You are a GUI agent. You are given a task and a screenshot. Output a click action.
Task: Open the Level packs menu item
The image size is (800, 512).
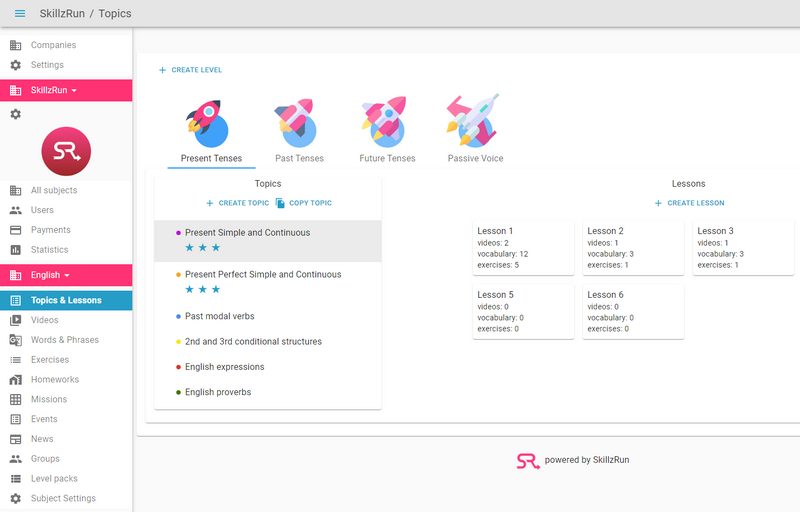coord(66,479)
